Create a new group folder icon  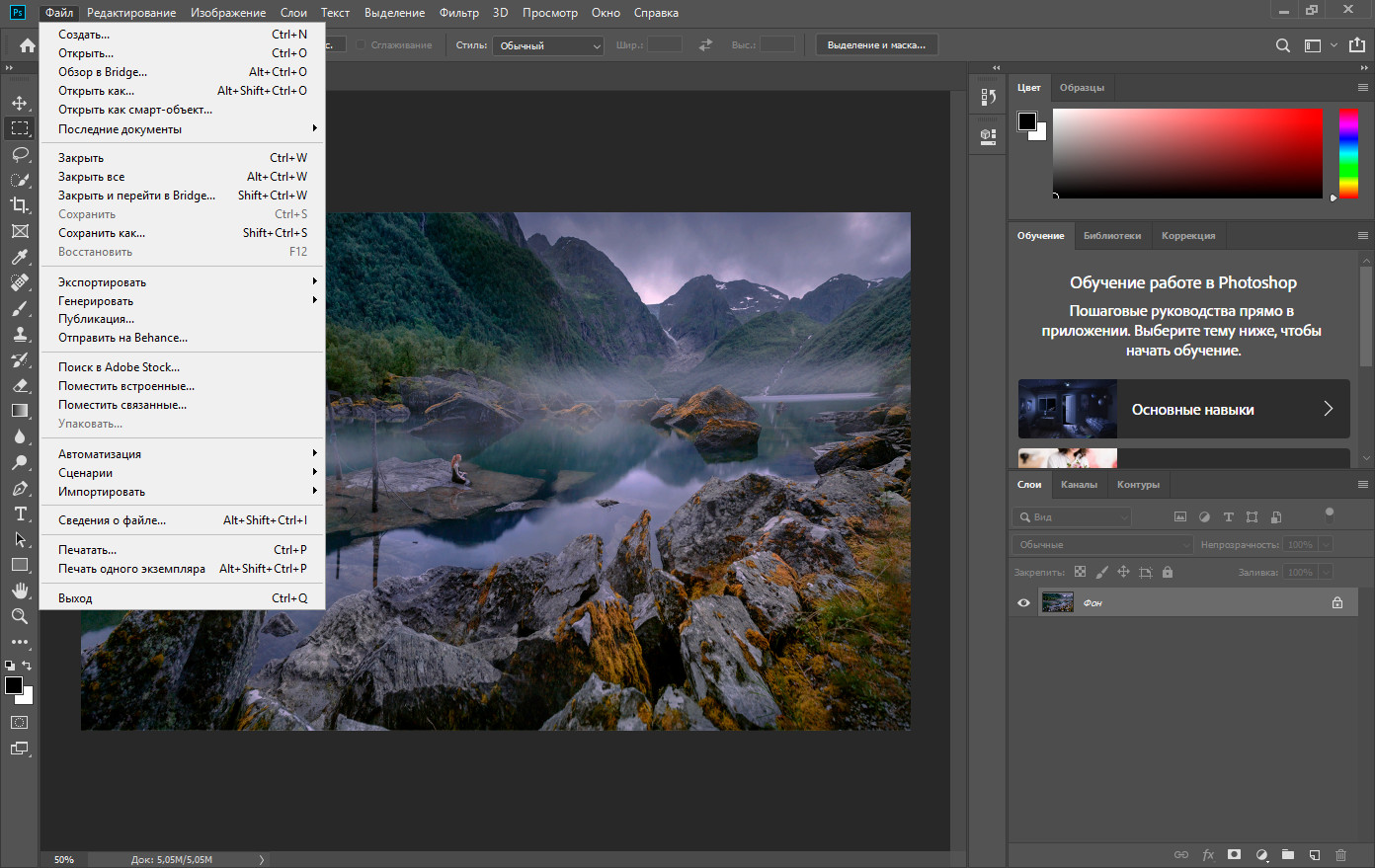1288,854
